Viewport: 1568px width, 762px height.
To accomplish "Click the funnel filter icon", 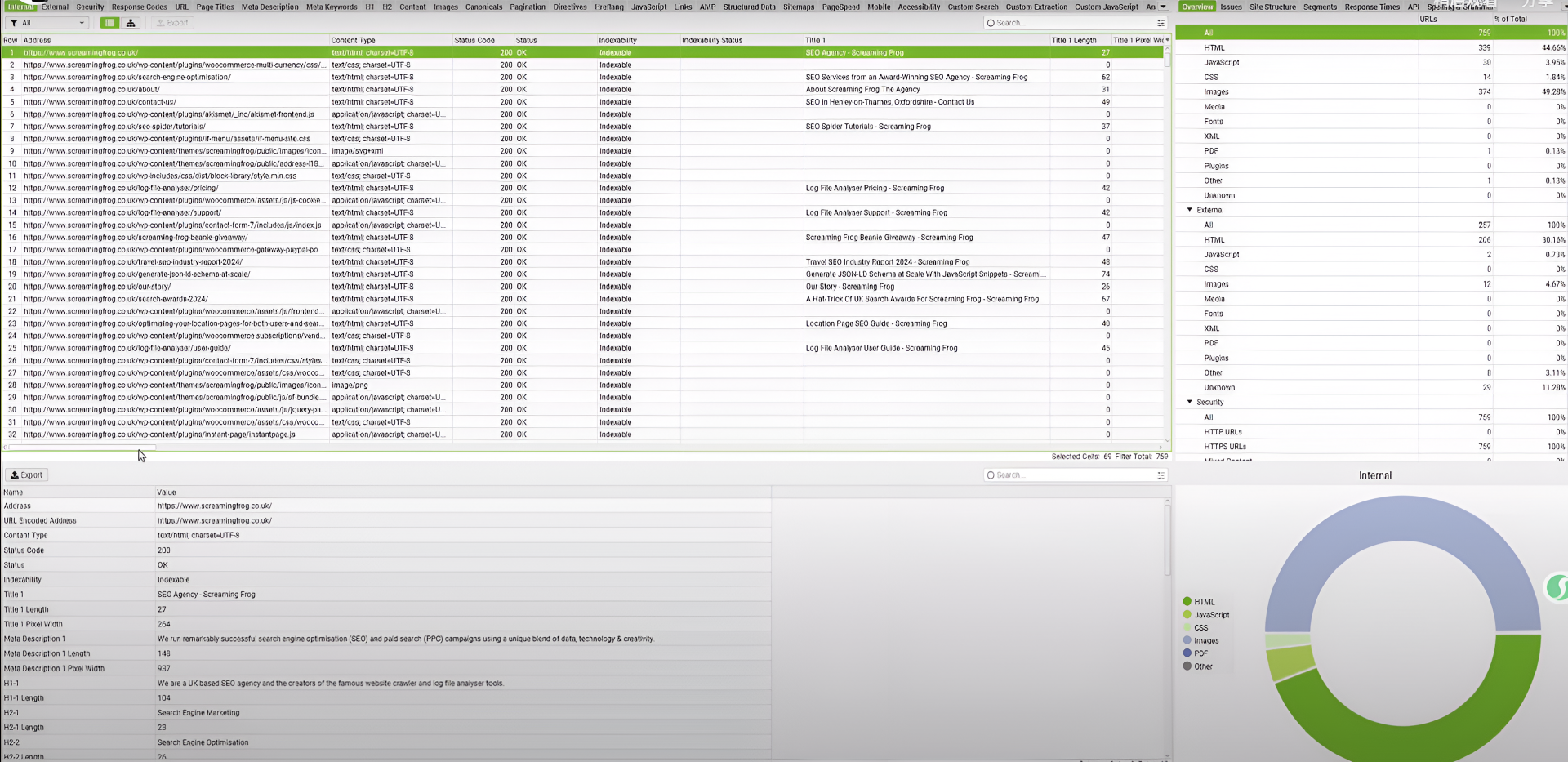I will tap(14, 23).
